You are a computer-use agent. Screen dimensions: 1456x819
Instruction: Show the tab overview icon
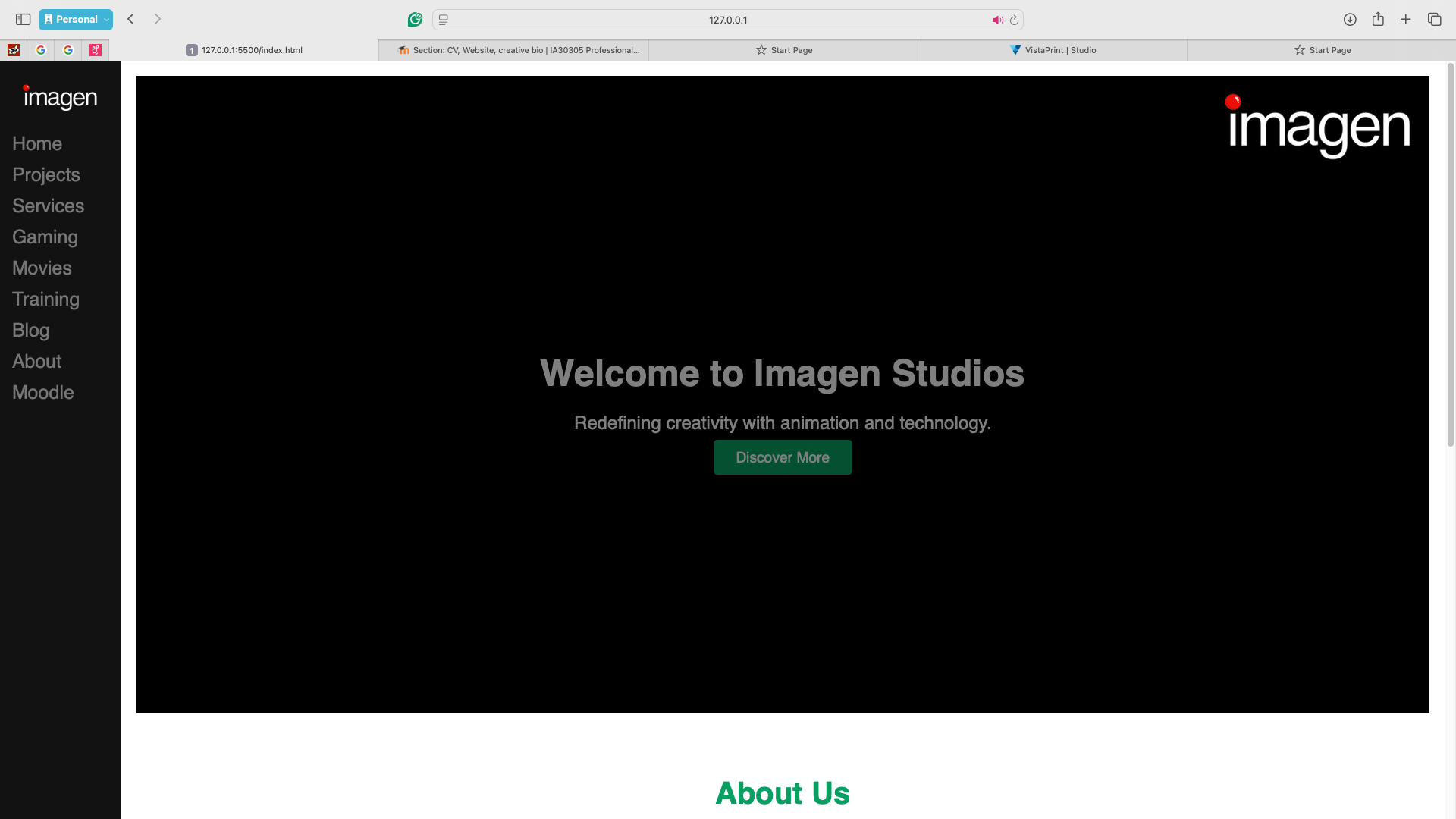[1434, 20]
